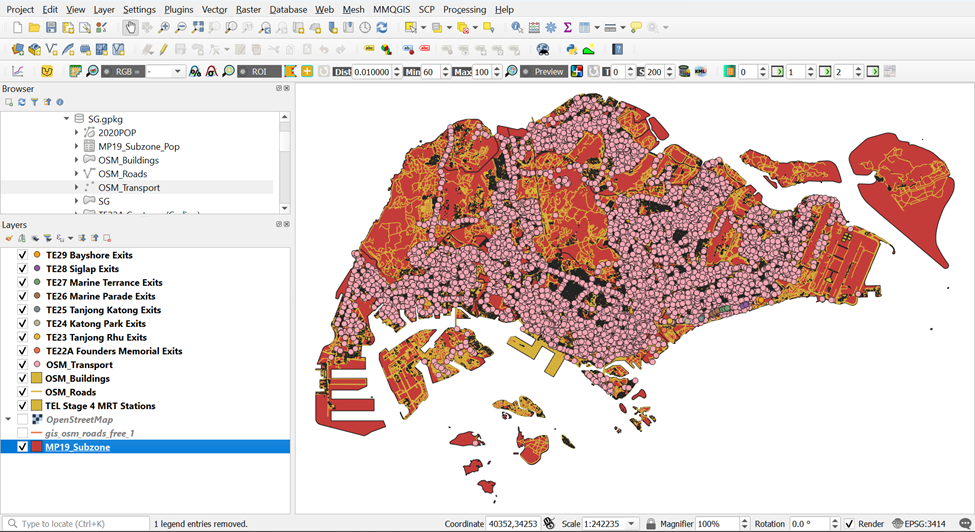Viewport: 975px width, 532px height.
Task: Open the Processing menu
Action: (464, 9)
